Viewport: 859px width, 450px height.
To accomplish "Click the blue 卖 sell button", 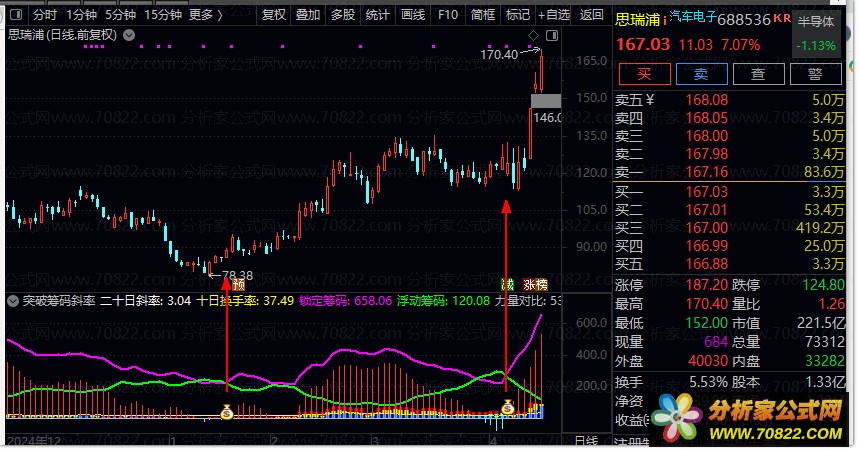I will coord(702,74).
